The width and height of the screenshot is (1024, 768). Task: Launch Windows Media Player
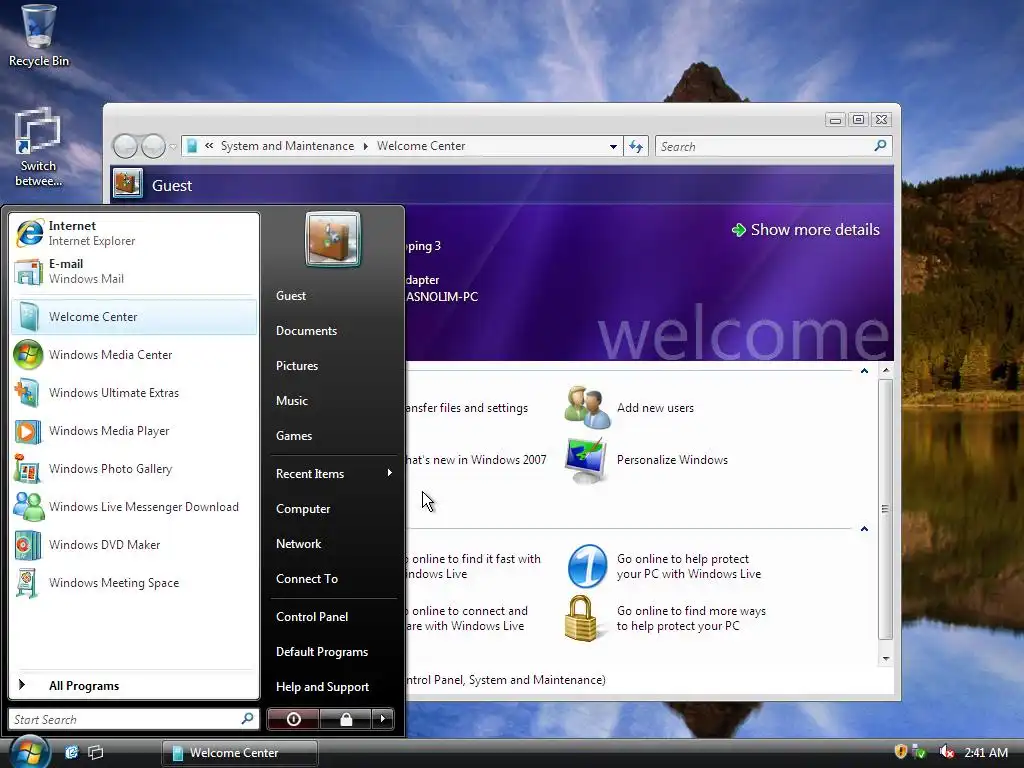click(x=134, y=431)
